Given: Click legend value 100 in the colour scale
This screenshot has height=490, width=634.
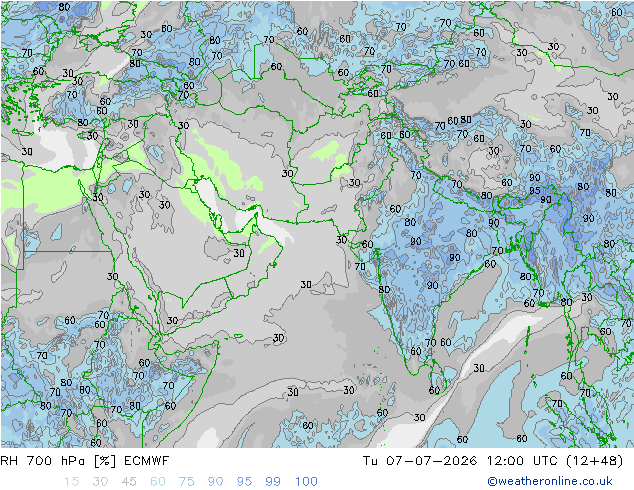Looking at the screenshot, I should (x=306, y=482).
